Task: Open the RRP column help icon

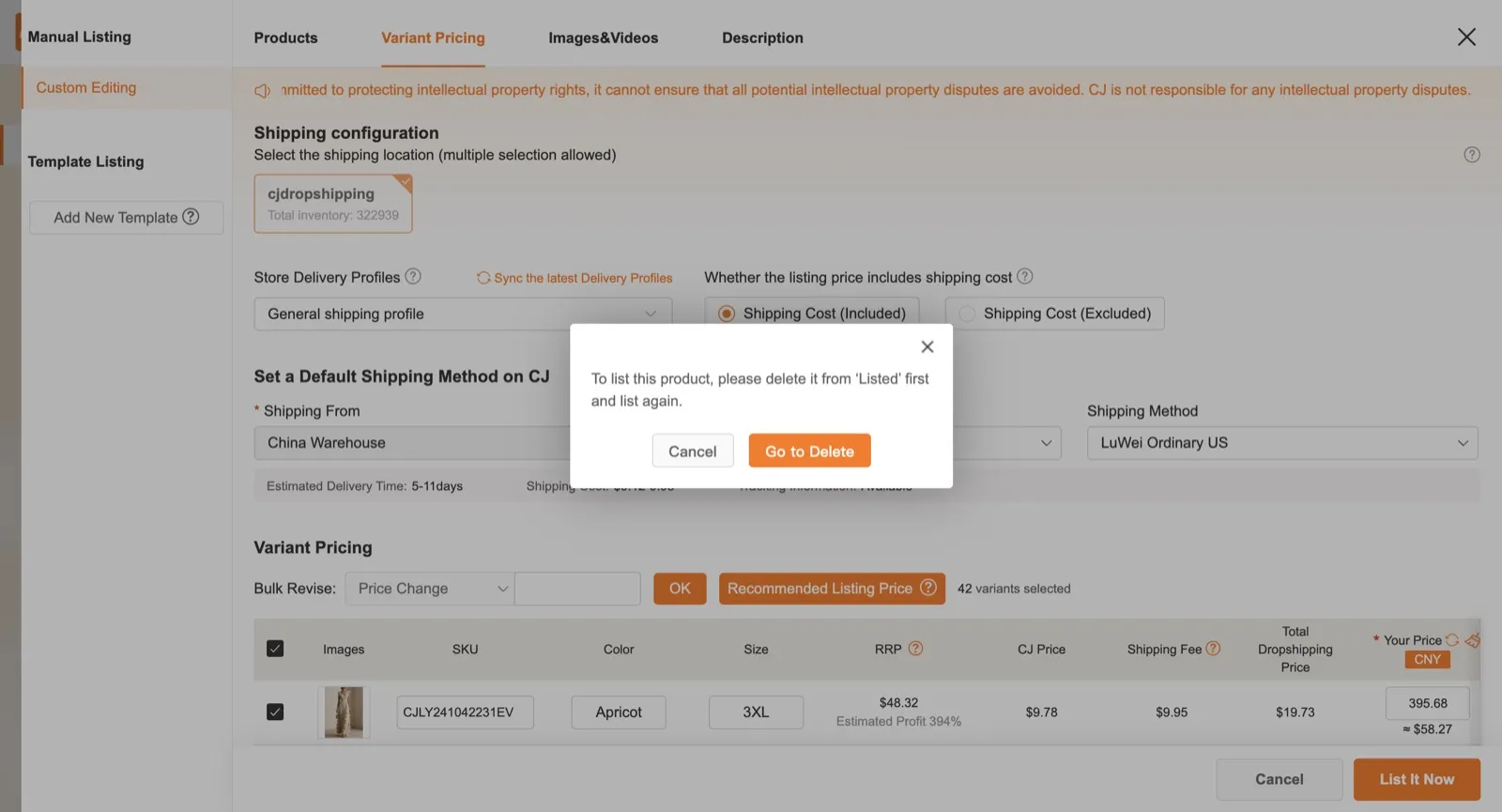Action: [916, 648]
